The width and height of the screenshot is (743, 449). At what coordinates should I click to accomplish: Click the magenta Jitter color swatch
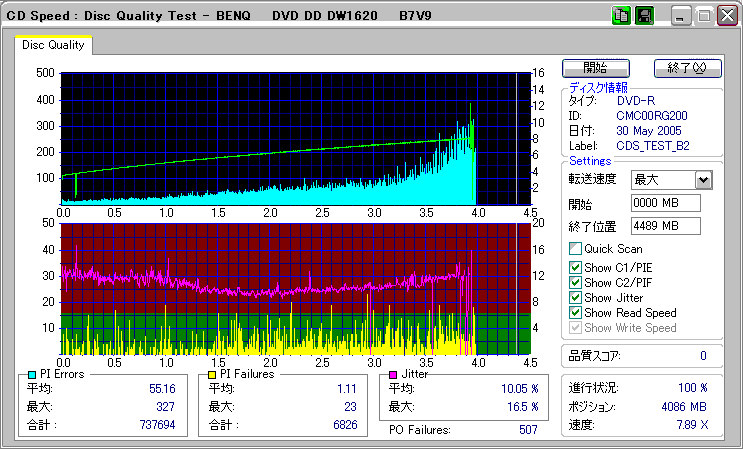point(393,375)
